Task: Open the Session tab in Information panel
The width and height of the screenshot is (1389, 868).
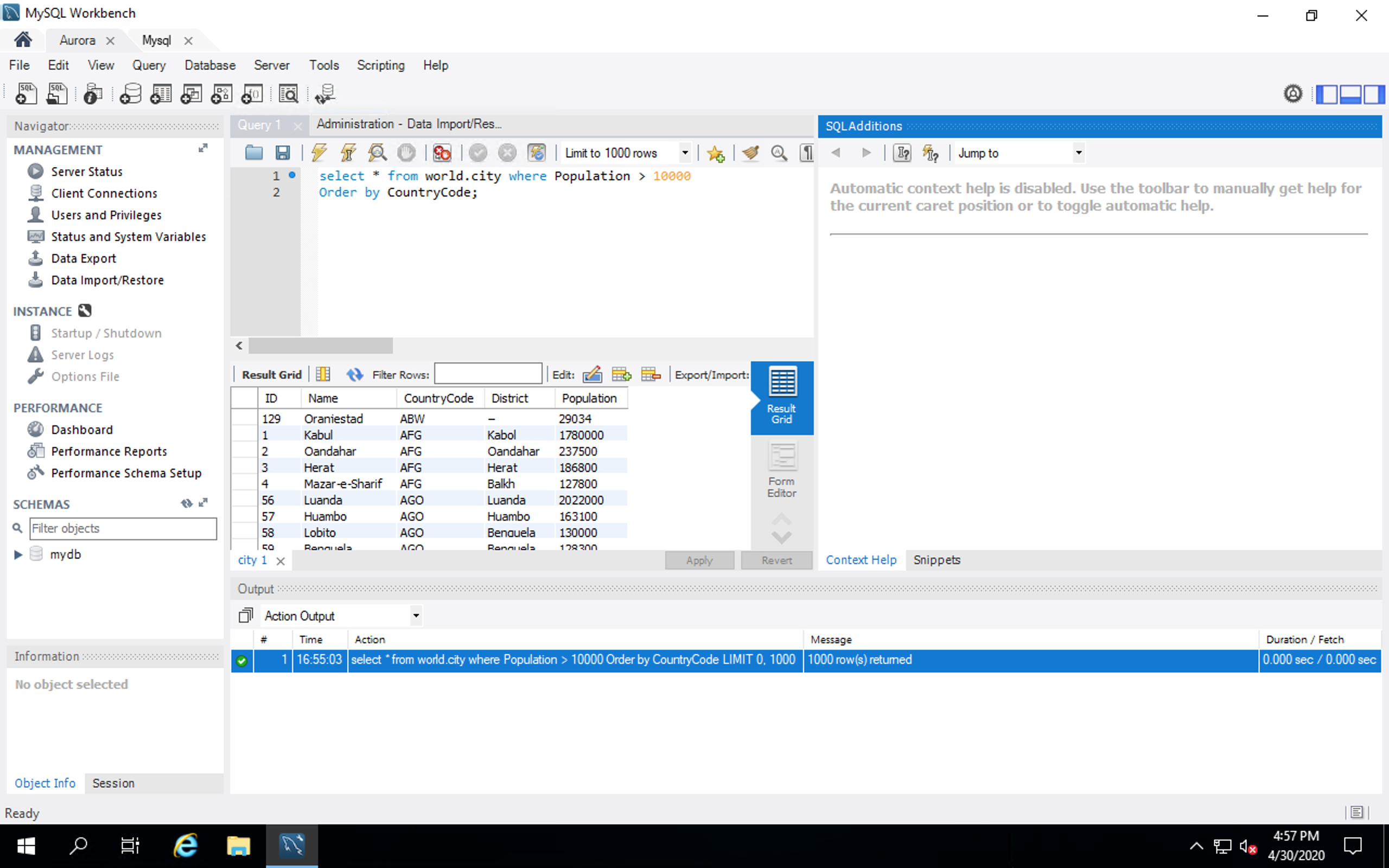Action: 113,783
